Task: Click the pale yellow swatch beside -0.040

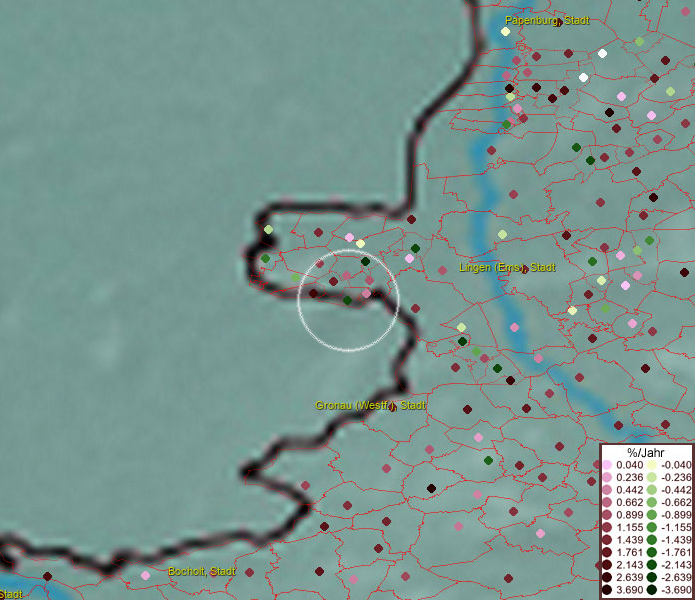Action: 652,465
